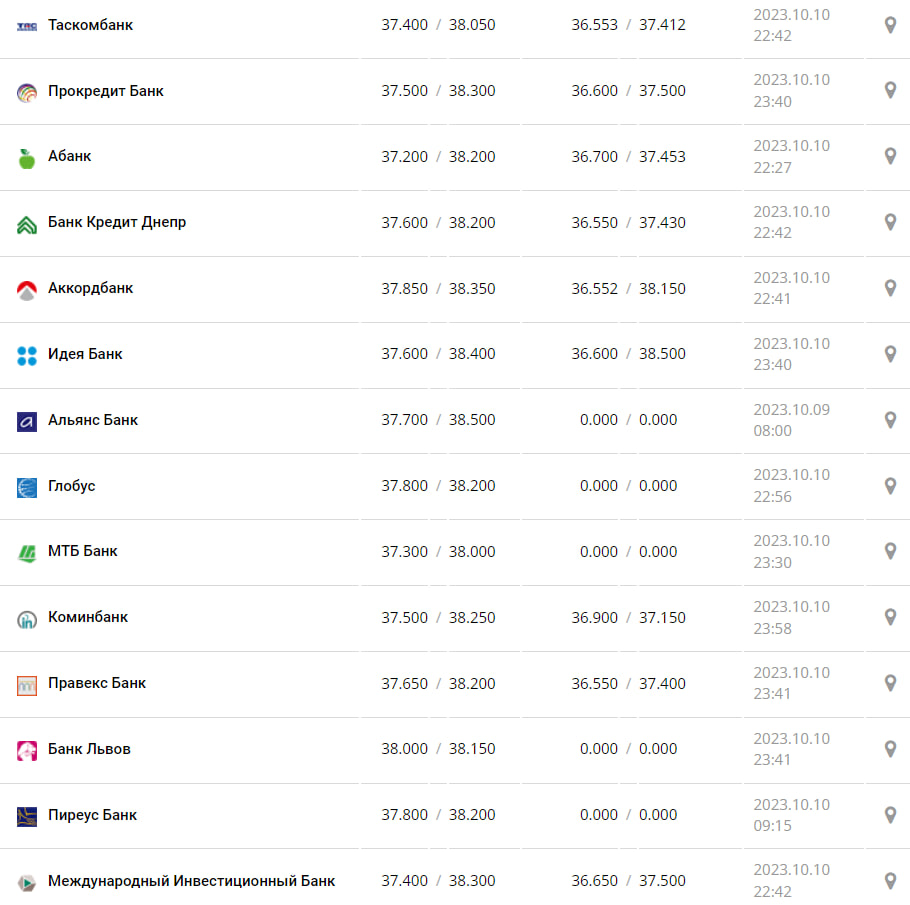Click the Таскомбанк logo icon
This screenshot has width=910, height=905.
[27, 25]
